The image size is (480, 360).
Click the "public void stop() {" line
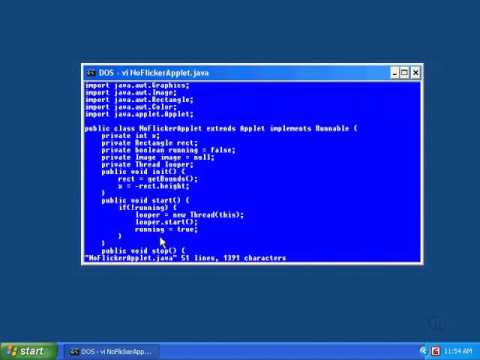143,251
